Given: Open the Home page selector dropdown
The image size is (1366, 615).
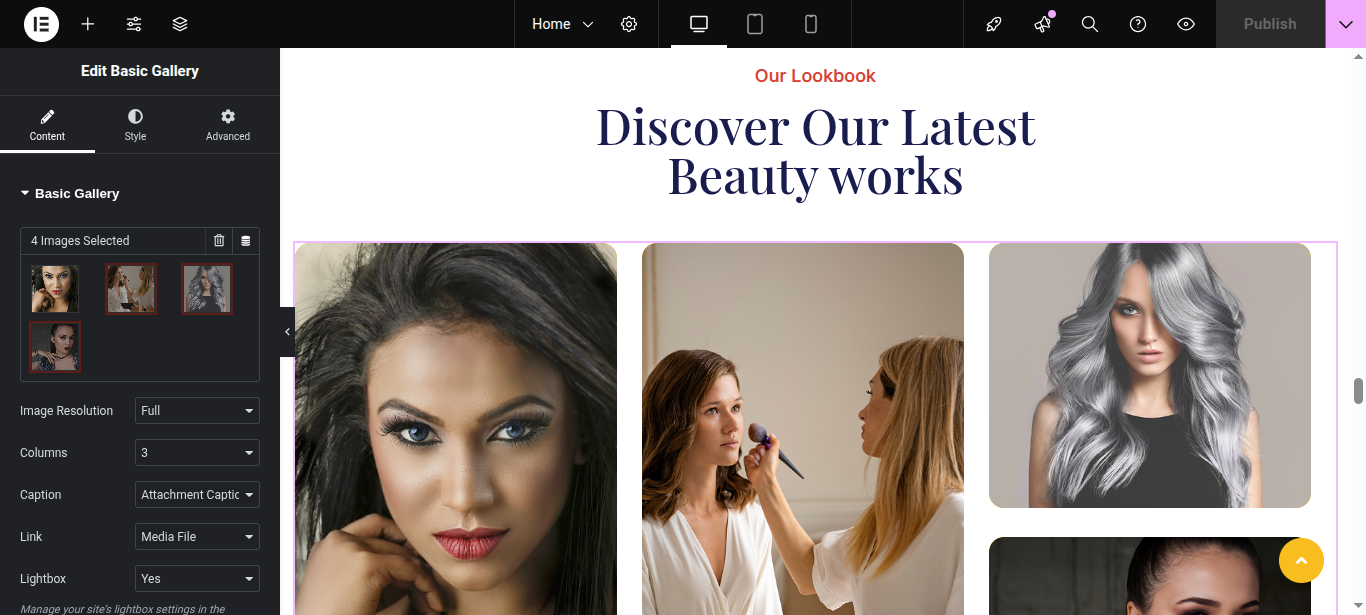Looking at the screenshot, I should pyautogui.click(x=563, y=24).
